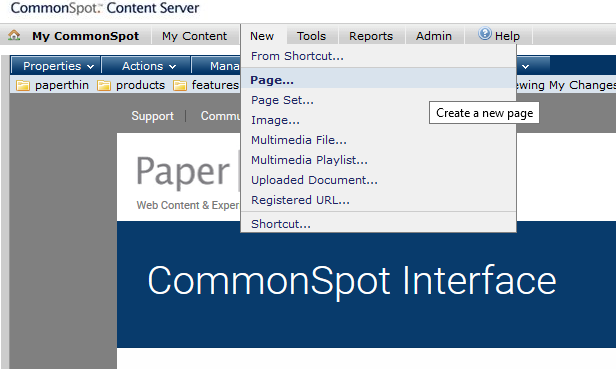Open the features breadcrumb link

(215, 85)
